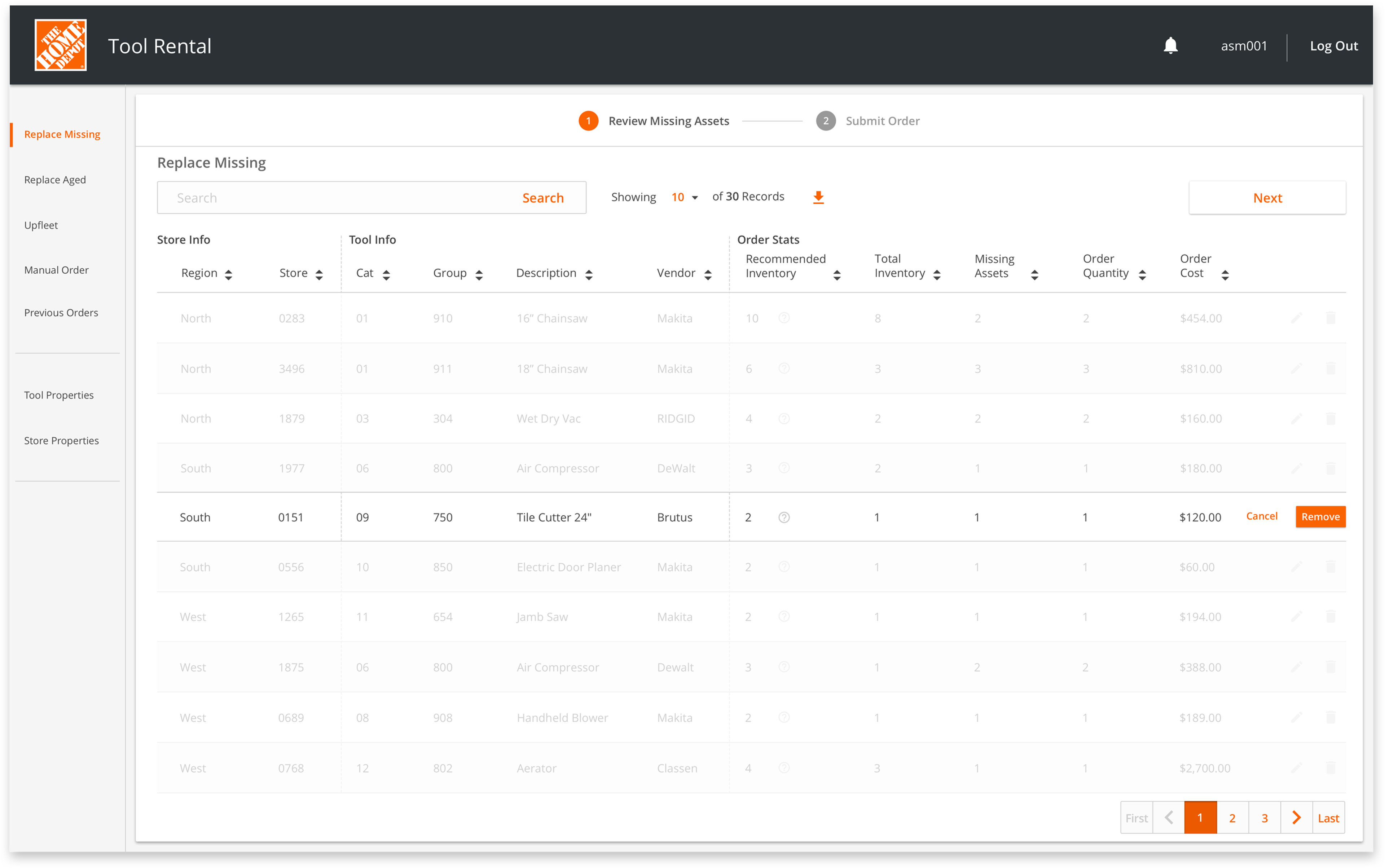1385x868 pixels.
Task: Go to next page with right chevron
Action: [x=1297, y=818]
